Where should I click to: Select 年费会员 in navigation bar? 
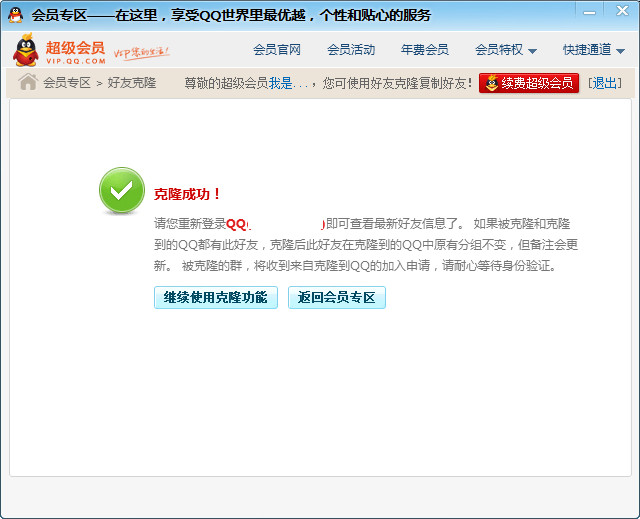pyautogui.click(x=425, y=50)
